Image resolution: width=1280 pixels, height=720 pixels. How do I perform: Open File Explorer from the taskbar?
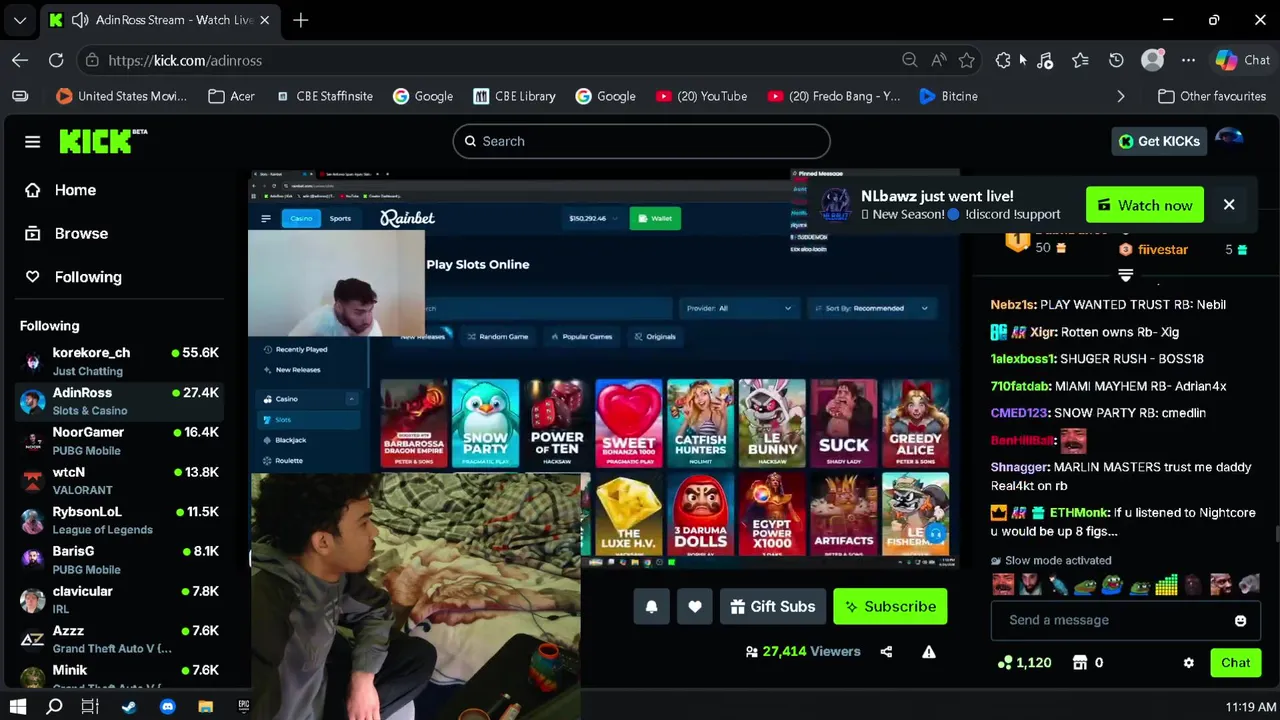coord(205,707)
